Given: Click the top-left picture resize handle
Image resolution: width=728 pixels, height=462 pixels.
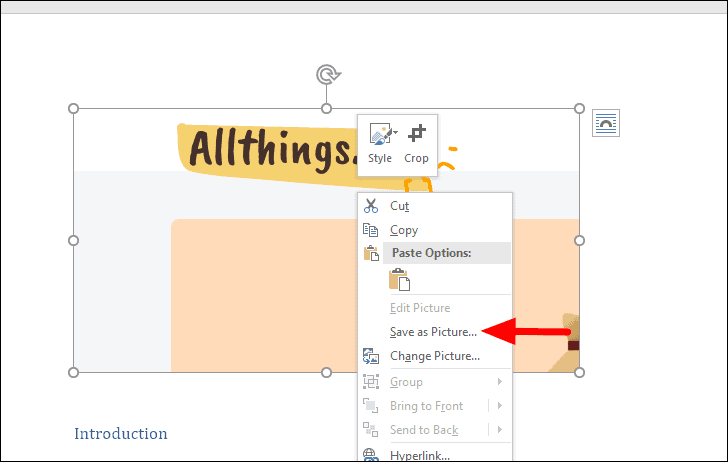Looking at the screenshot, I should [x=73, y=109].
